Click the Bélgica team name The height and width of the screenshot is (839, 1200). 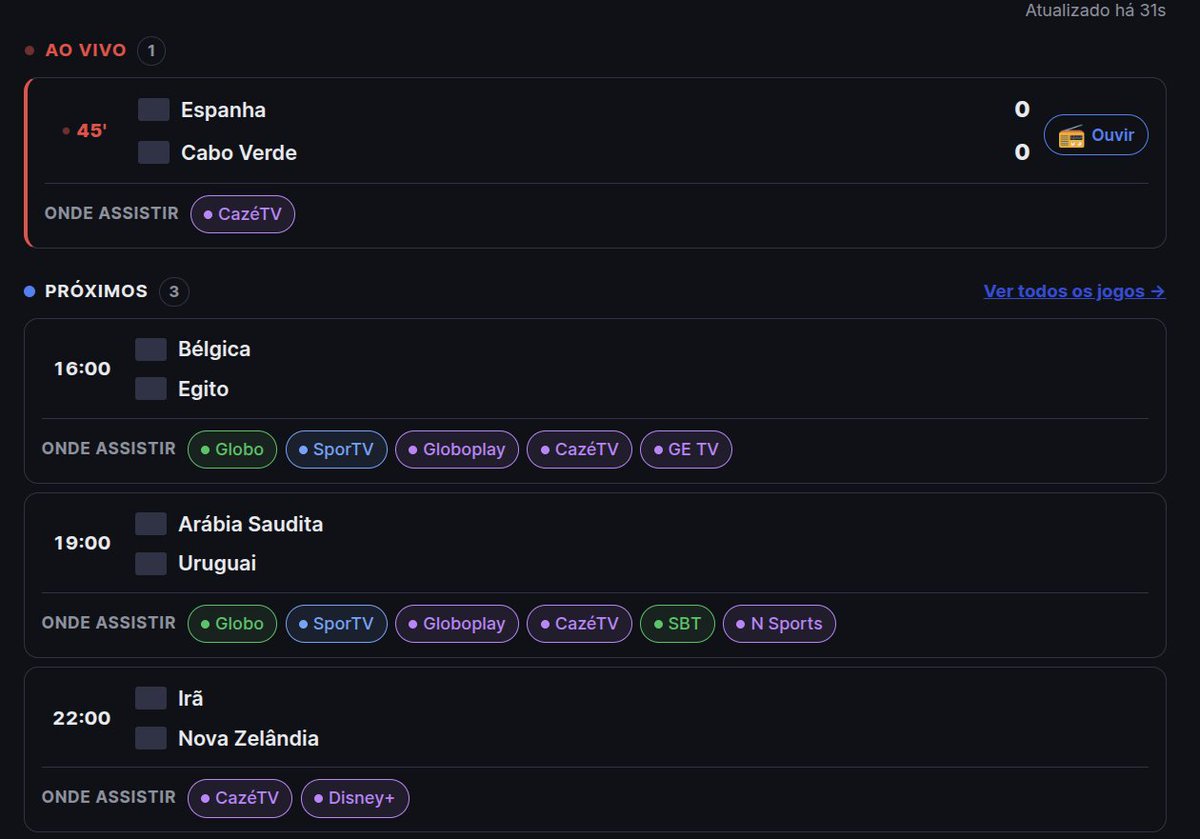214,349
